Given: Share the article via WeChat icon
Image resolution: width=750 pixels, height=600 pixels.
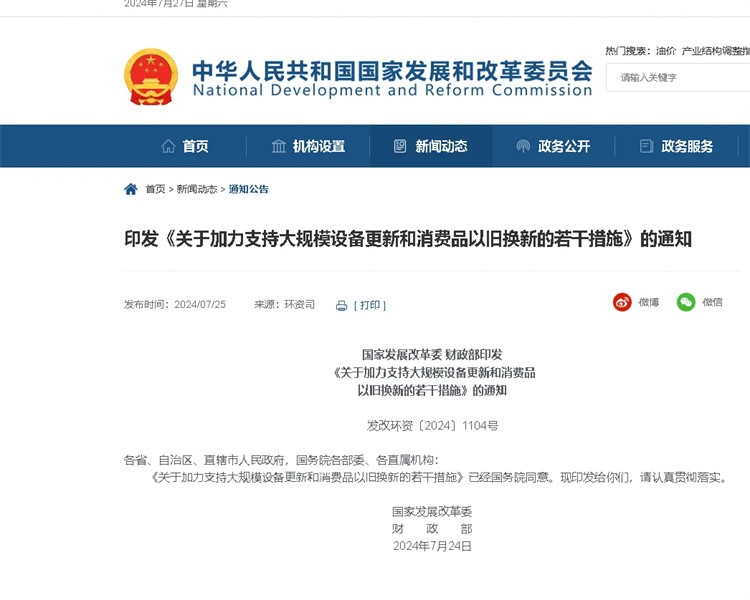Looking at the screenshot, I should pos(686,302).
